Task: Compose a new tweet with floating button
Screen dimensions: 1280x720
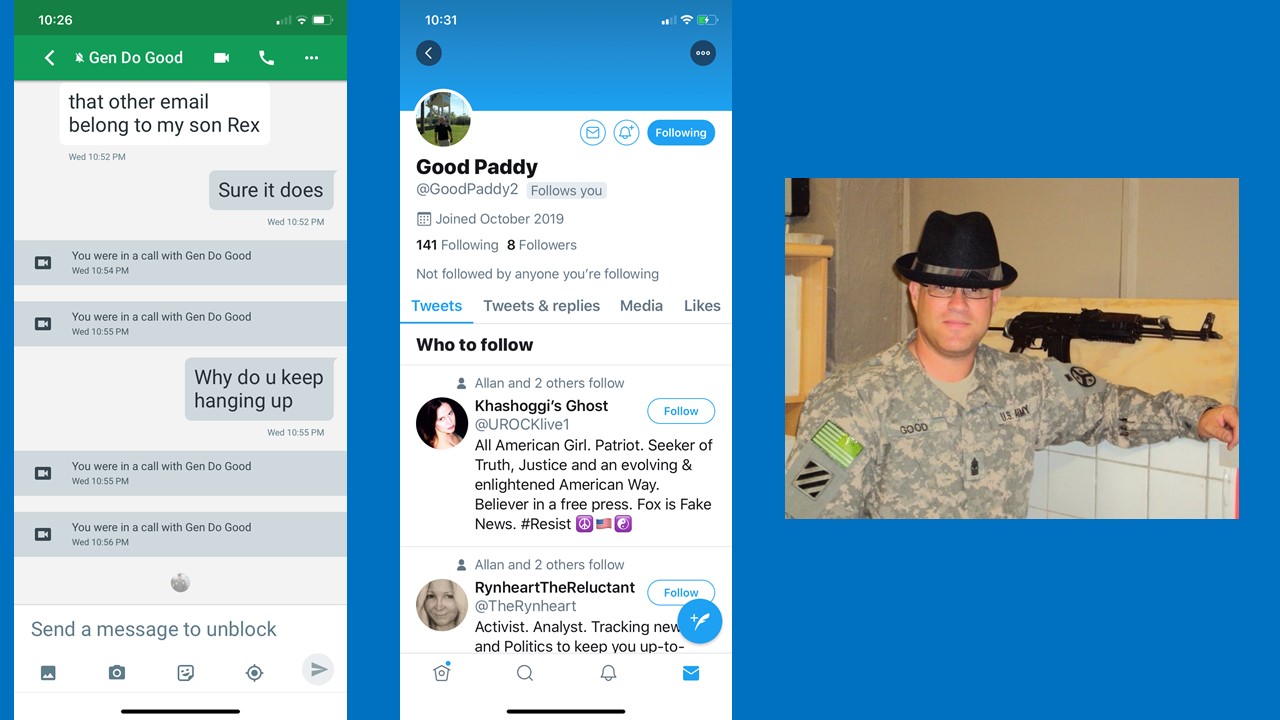Action: (700, 621)
